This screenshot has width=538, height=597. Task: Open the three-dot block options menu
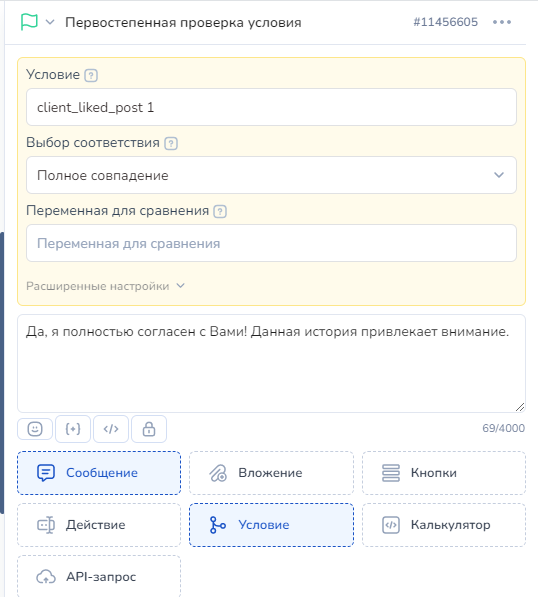coord(502,22)
